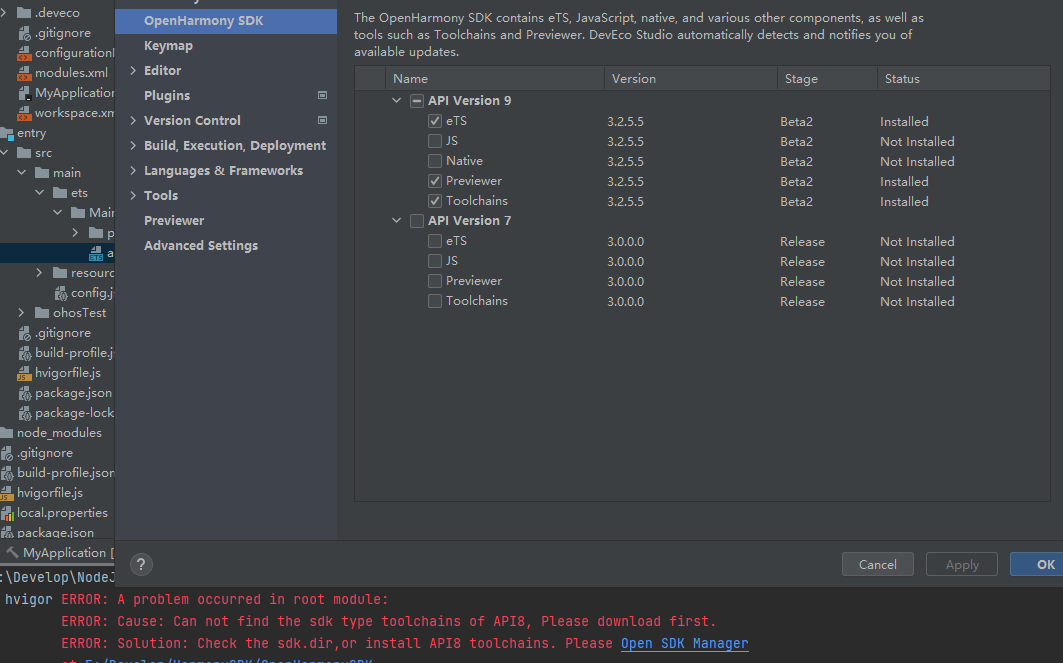Screen dimensions: 1063x663
Task: Expand the .deveco folder arrow
Action: 4,13
